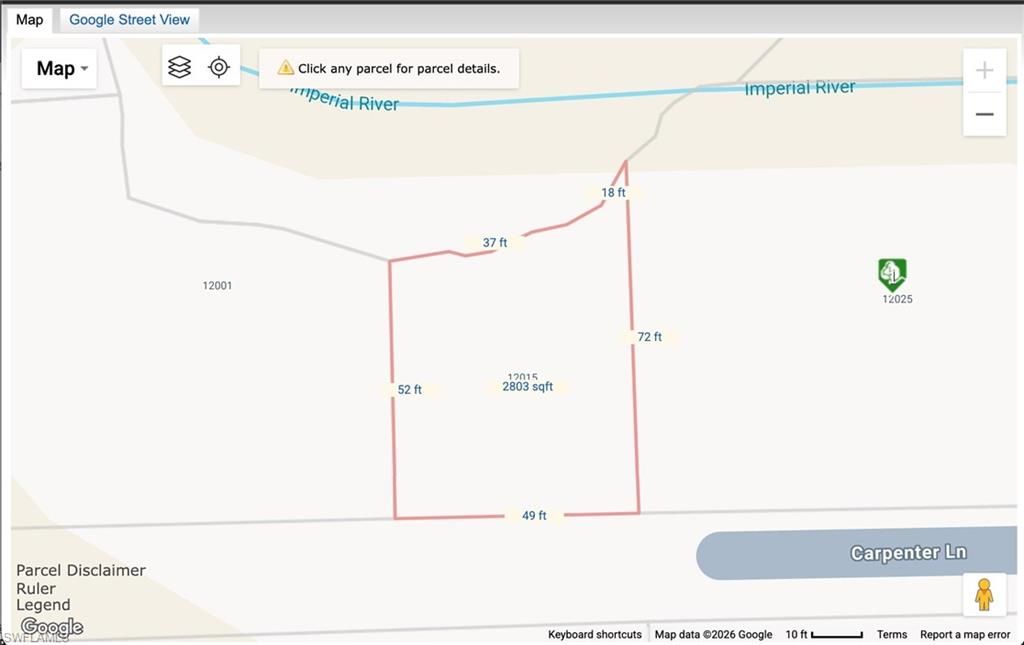
Task: Click the Map data ©2026 Google text
Action: click(x=713, y=634)
